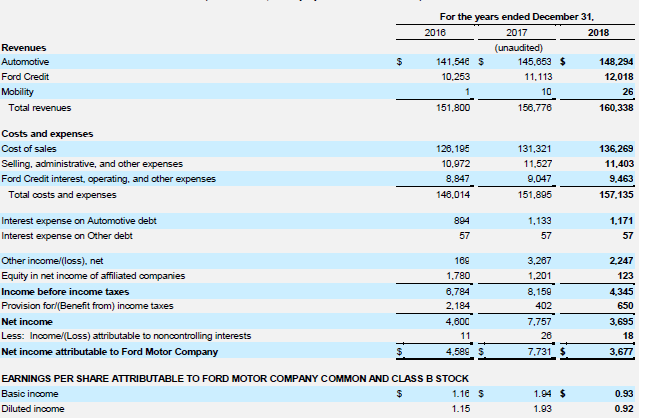Click Selling expenses 2016 value 10,972
The height and width of the screenshot is (418, 657).
(x=455, y=164)
